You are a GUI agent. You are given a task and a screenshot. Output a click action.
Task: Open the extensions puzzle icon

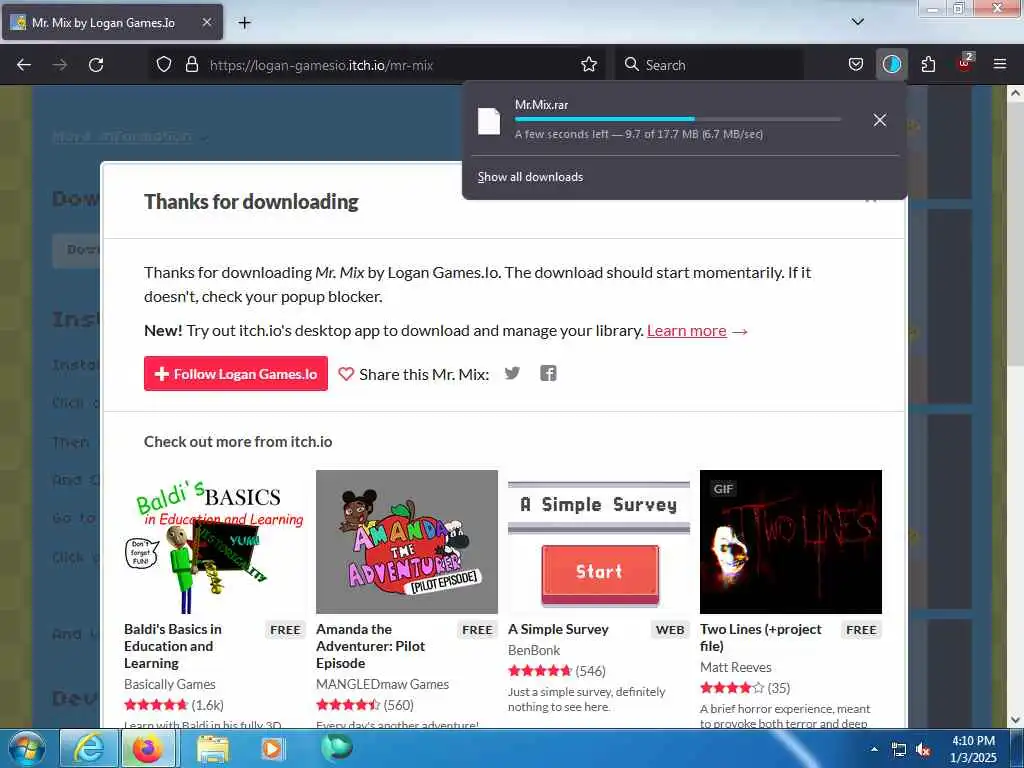(x=928, y=65)
